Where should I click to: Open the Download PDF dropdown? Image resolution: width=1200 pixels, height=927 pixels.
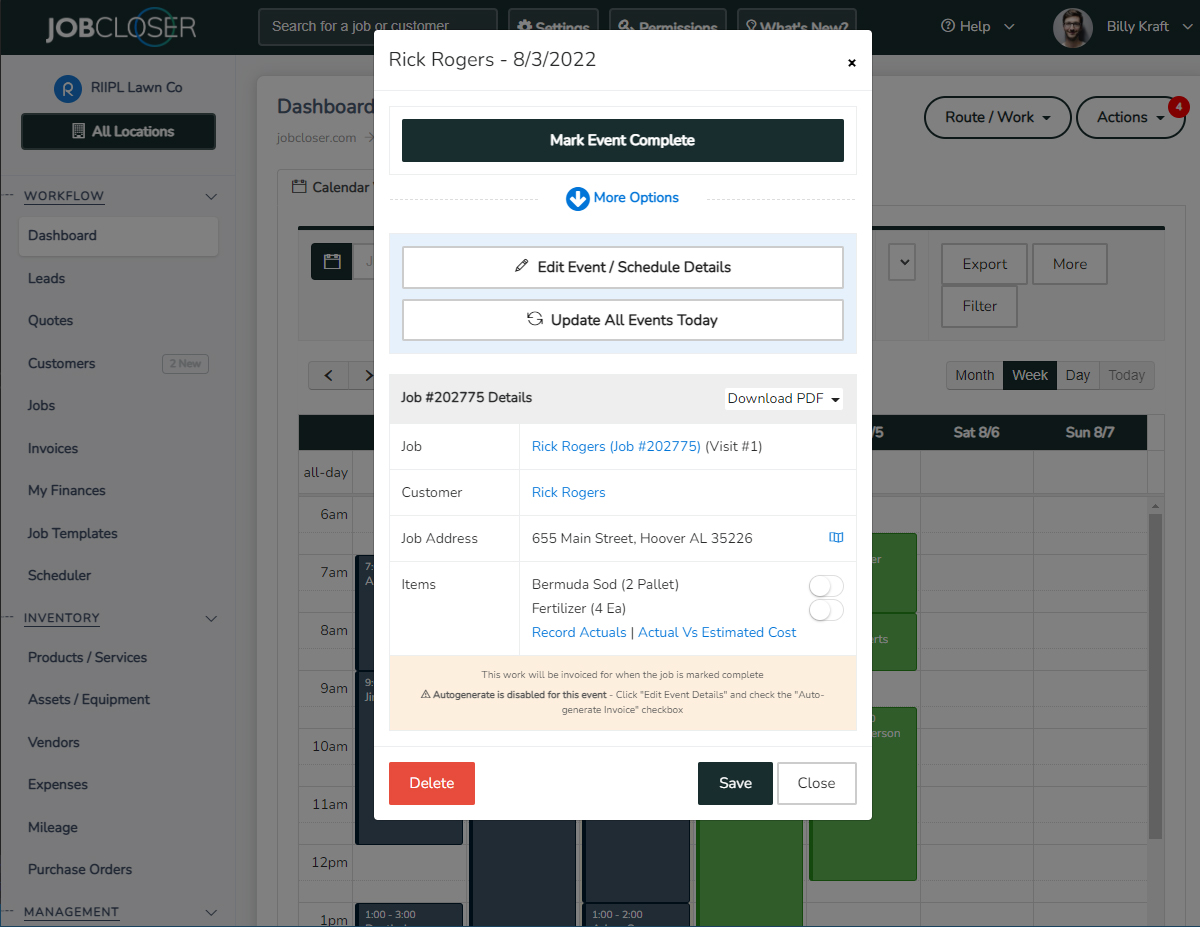(x=783, y=398)
